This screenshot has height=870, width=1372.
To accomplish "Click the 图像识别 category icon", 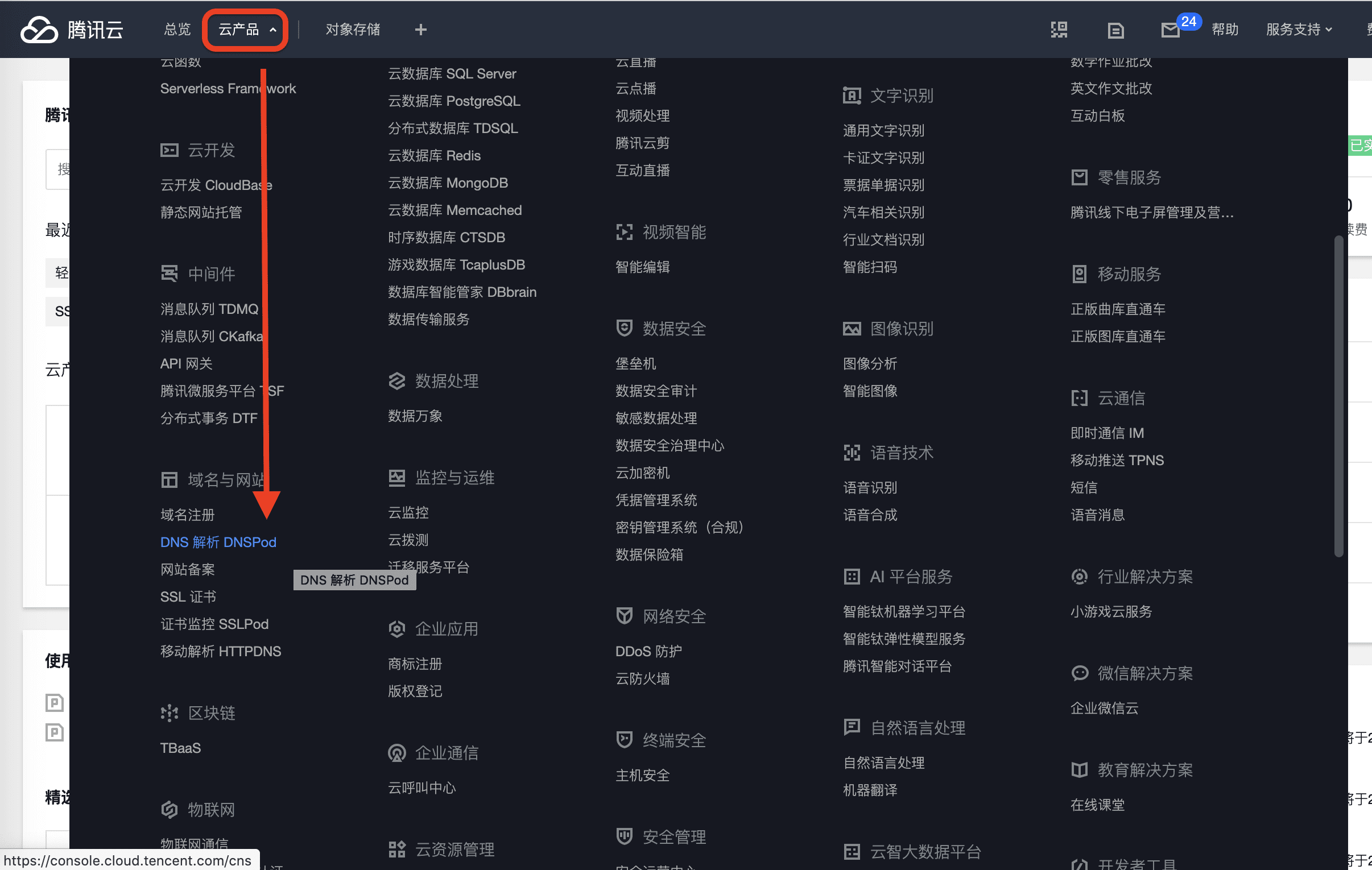I will point(852,329).
